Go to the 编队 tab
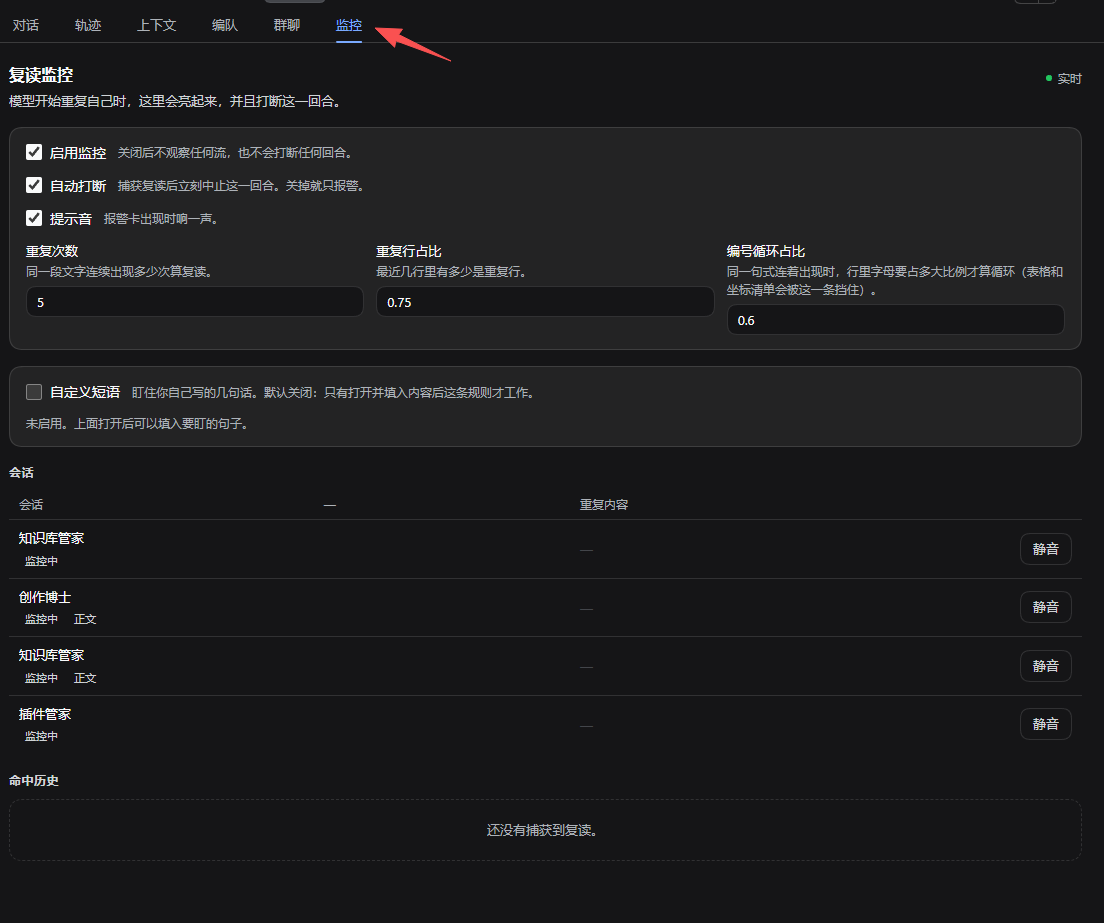1104x923 pixels. [x=225, y=25]
